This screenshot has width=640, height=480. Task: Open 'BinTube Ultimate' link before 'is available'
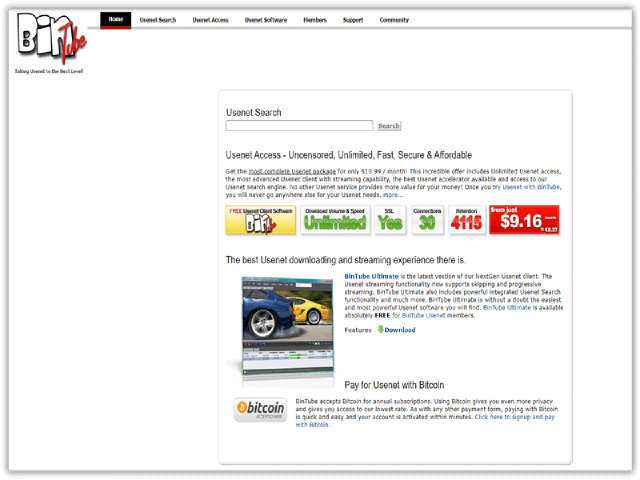point(507,308)
